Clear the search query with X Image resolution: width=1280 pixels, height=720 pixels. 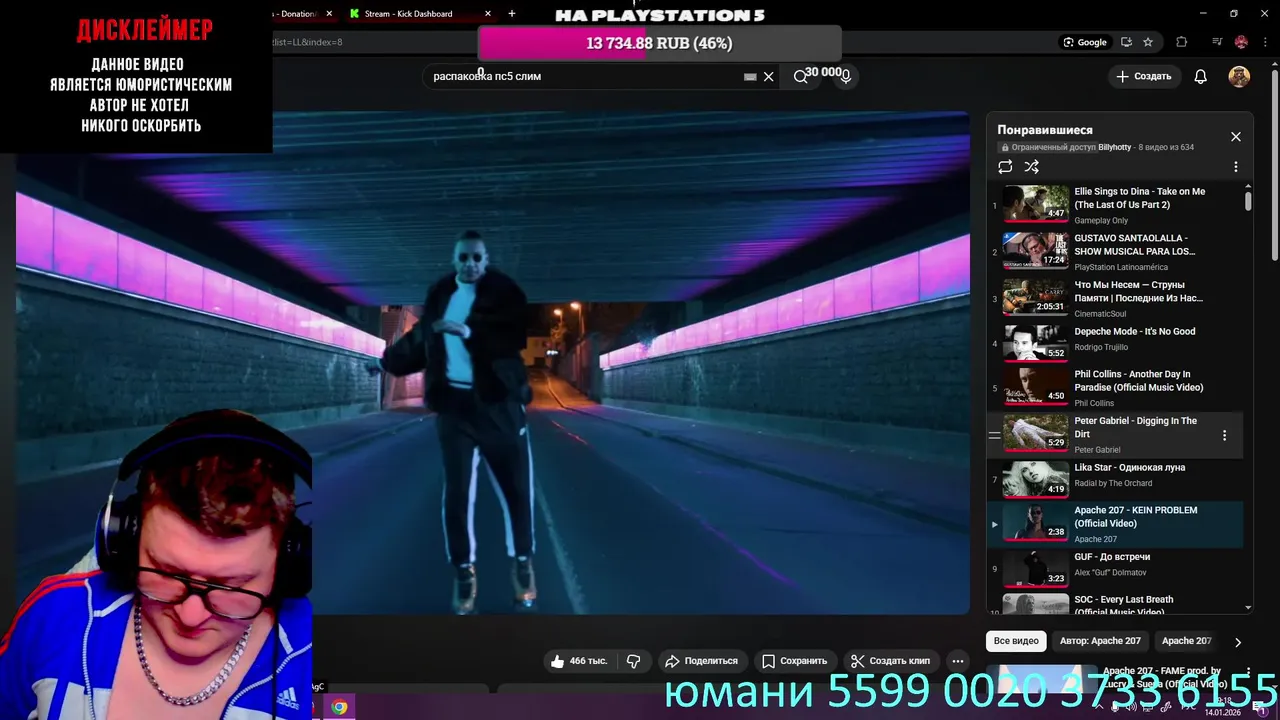768,76
